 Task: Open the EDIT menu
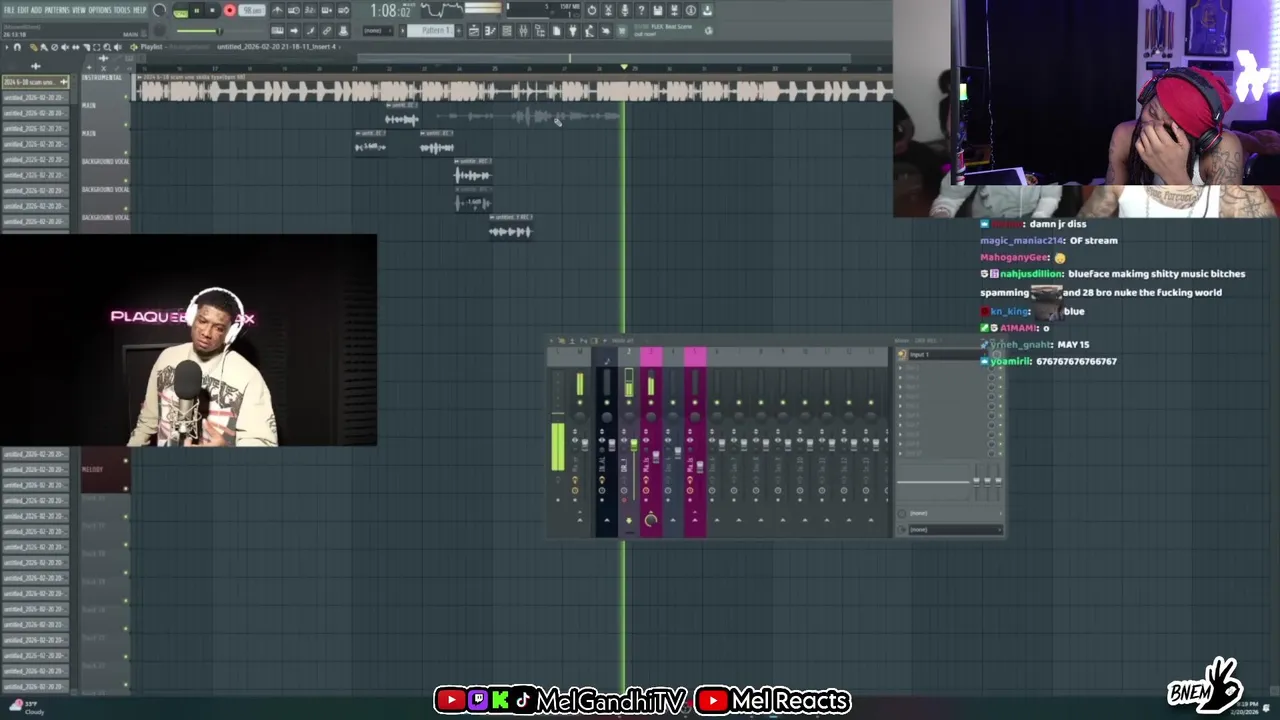pyautogui.click(x=24, y=10)
